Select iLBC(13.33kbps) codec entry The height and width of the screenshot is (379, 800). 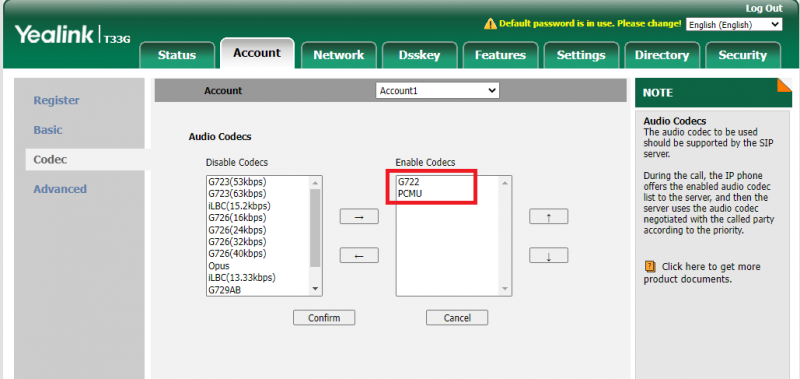(x=242, y=278)
